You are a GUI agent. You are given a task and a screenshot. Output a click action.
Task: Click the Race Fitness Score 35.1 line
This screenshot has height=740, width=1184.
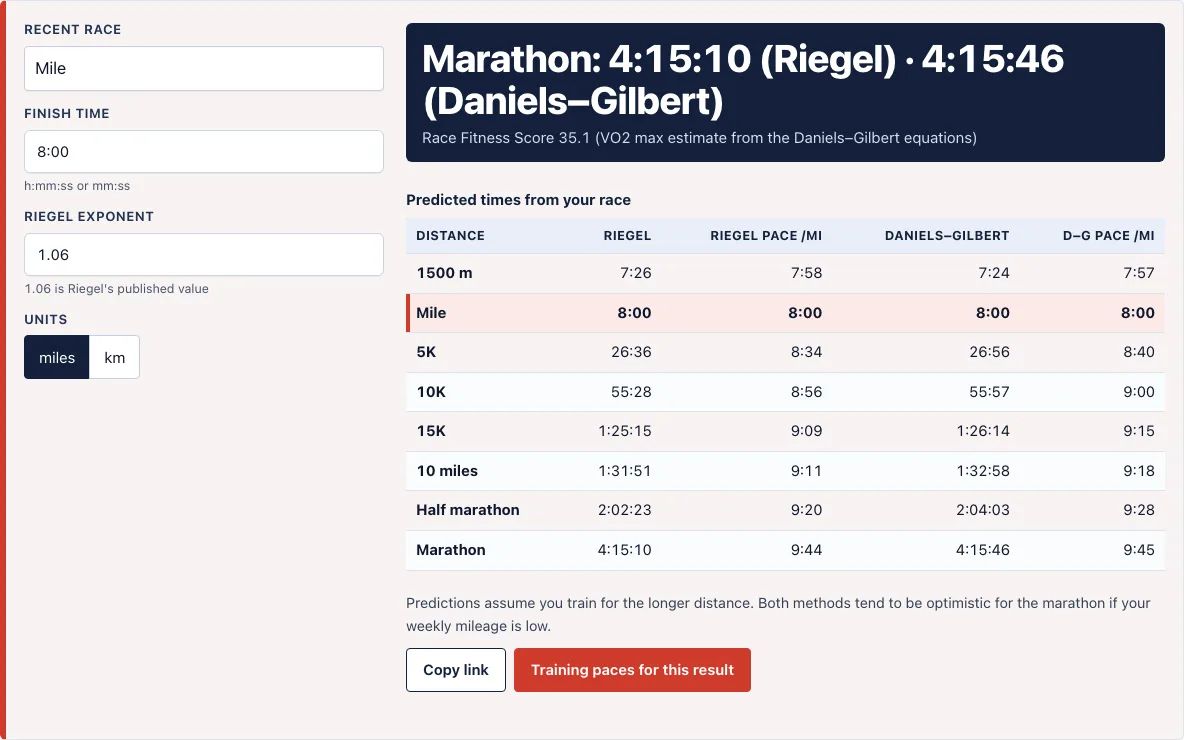tap(699, 138)
